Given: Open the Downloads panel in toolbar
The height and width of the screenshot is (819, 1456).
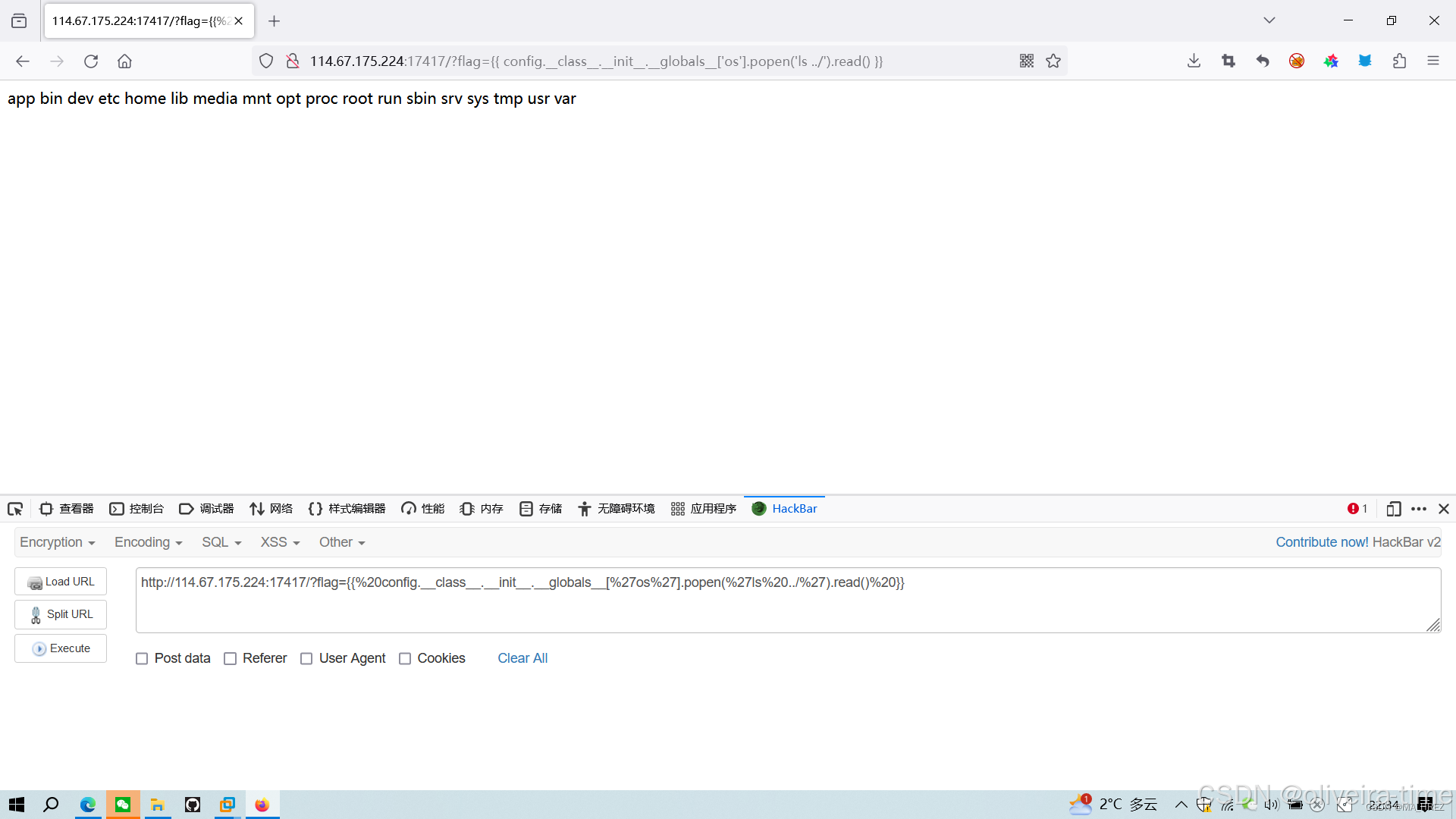Looking at the screenshot, I should pyautogui.click(x=1194, y=61).
